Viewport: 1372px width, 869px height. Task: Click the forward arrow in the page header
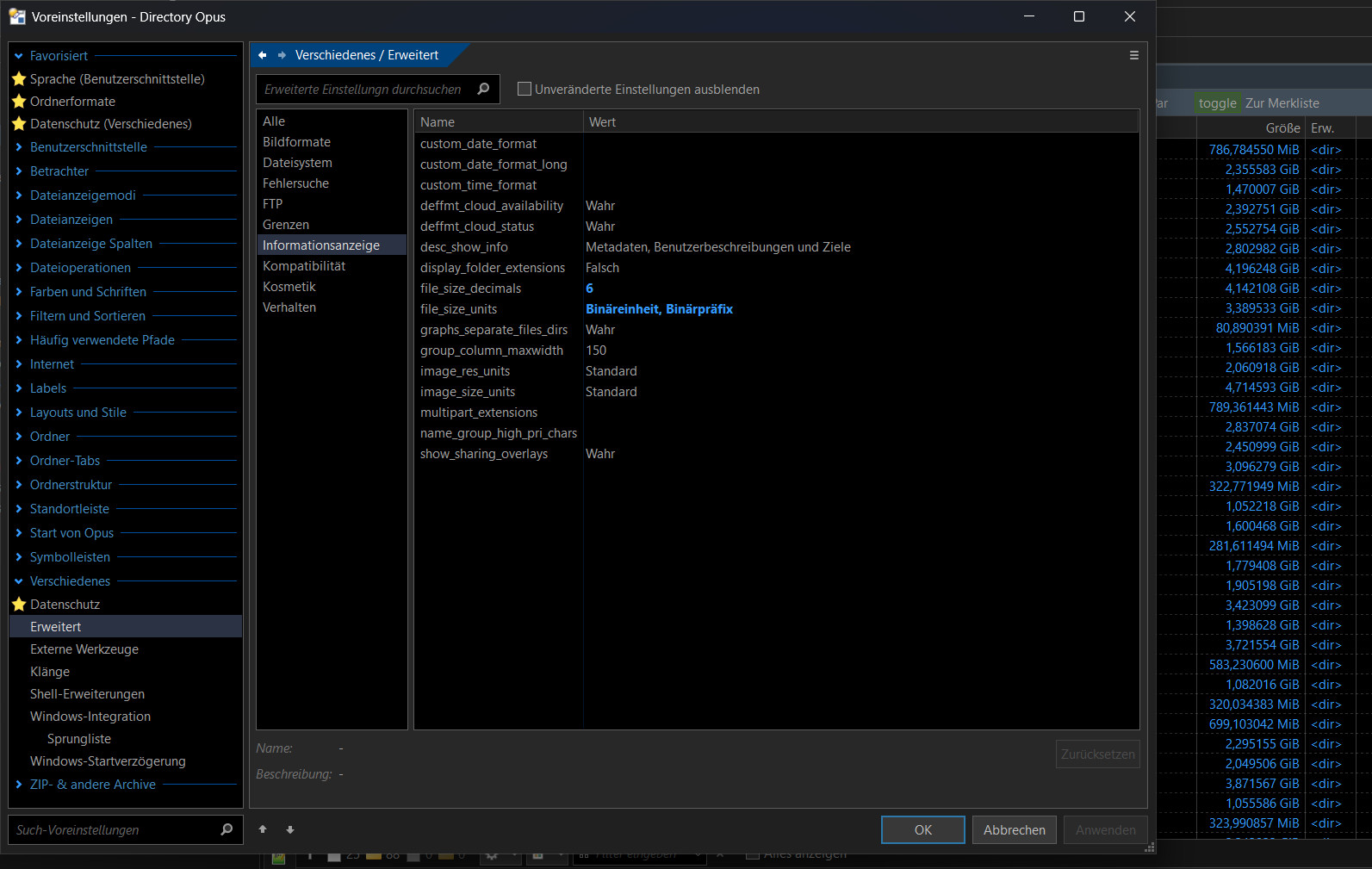[x=282, y=55]
